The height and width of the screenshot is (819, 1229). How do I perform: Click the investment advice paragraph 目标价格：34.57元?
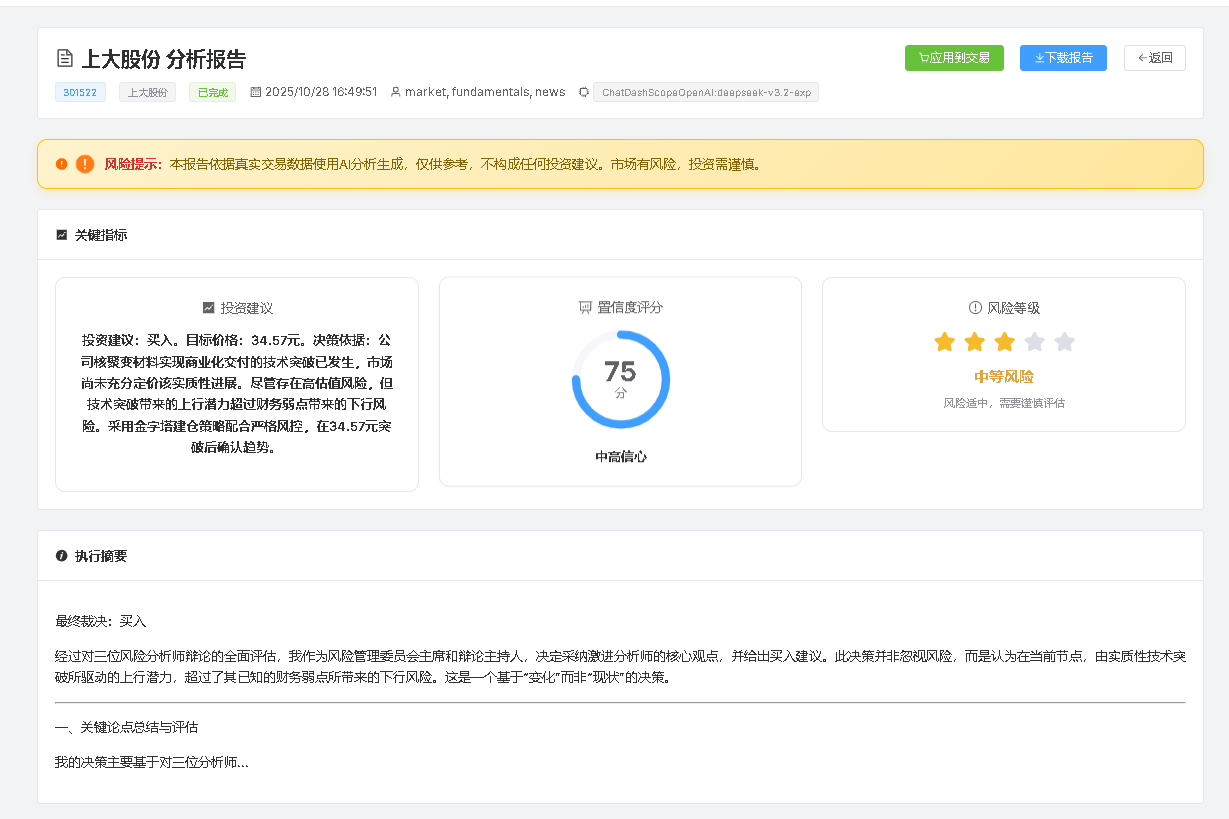coord(237,393)
